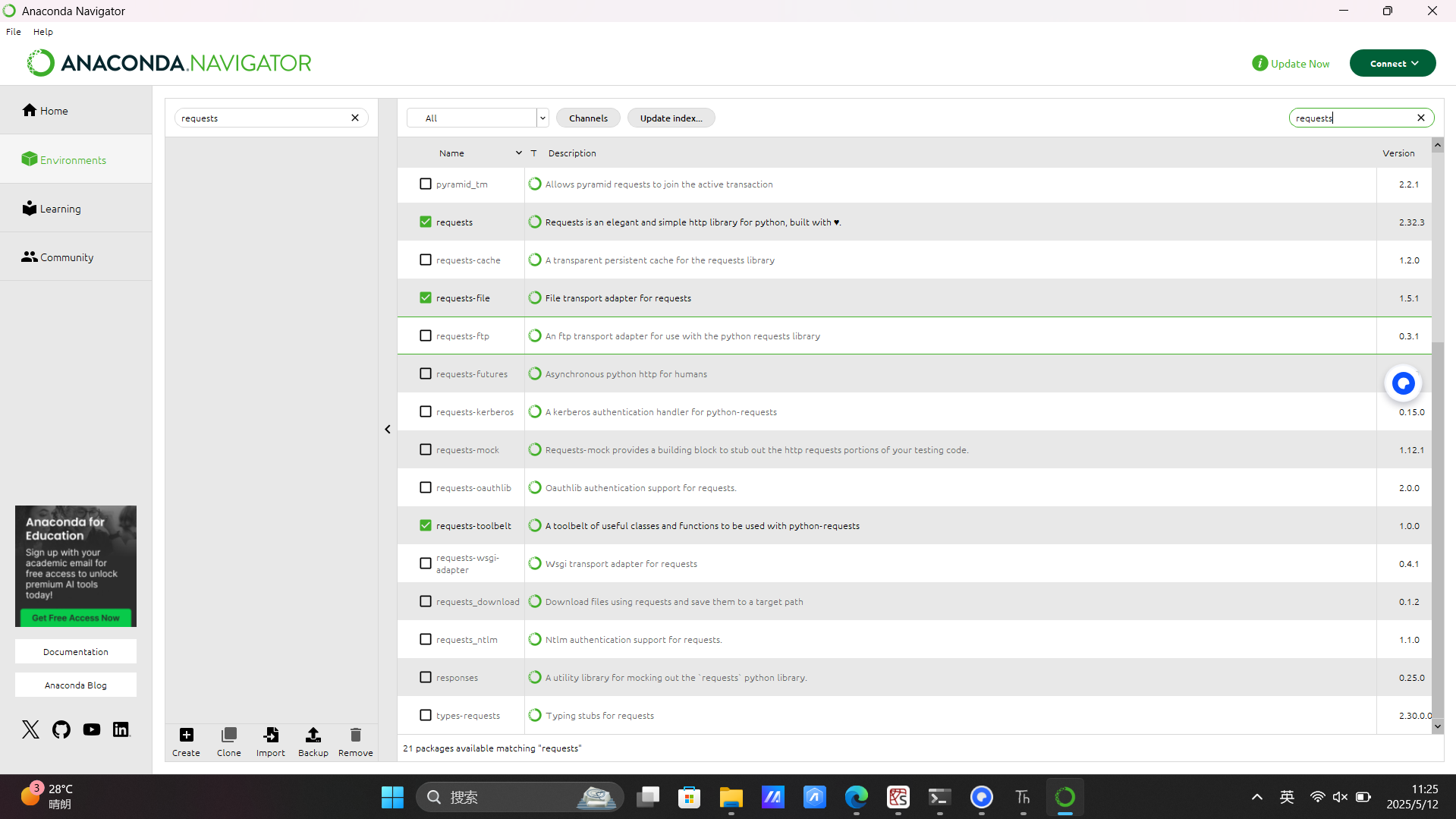Click the Update index... button

pyautogui.click(x=671, y=118)
